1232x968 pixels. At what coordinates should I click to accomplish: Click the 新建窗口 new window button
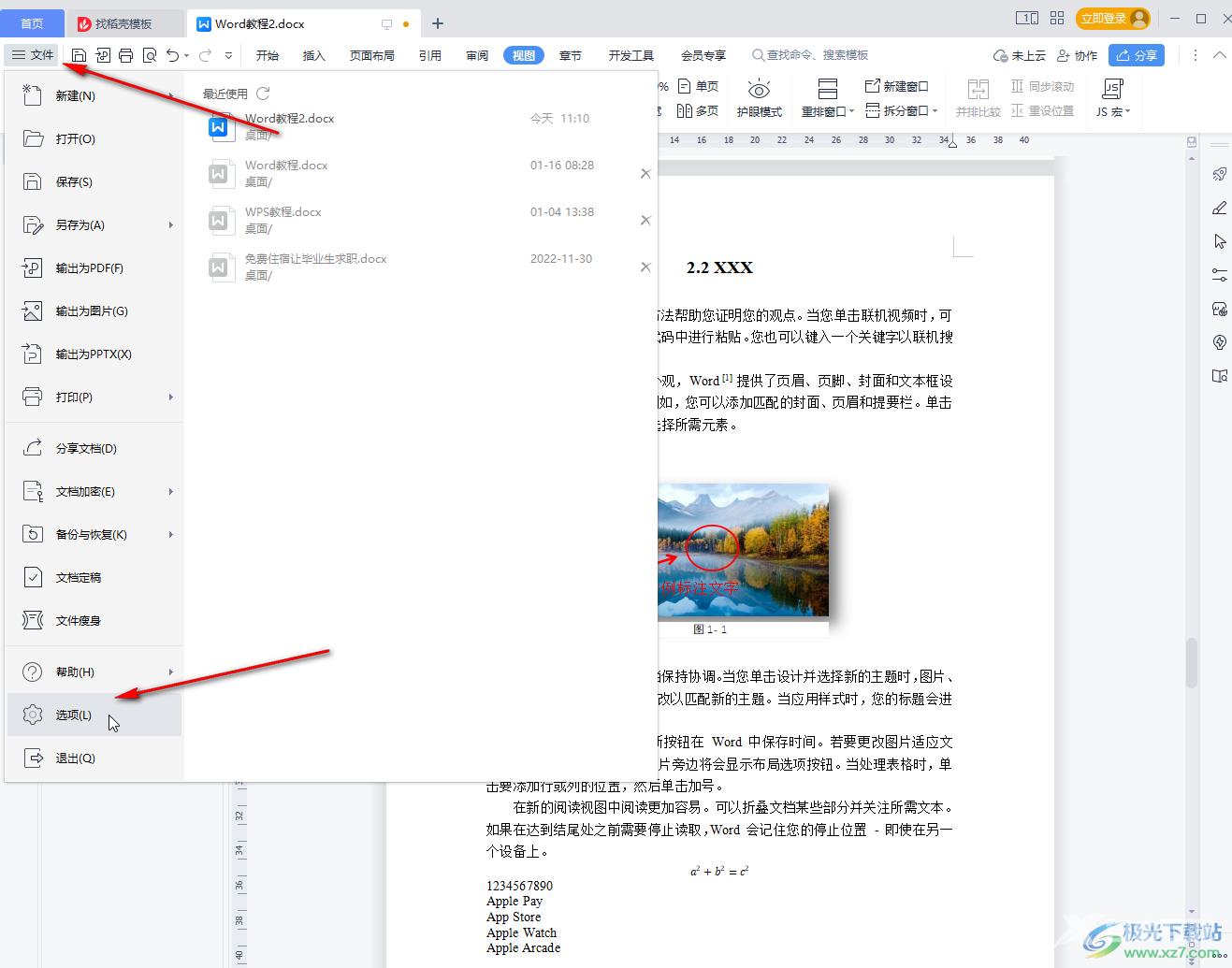[897, 86]
